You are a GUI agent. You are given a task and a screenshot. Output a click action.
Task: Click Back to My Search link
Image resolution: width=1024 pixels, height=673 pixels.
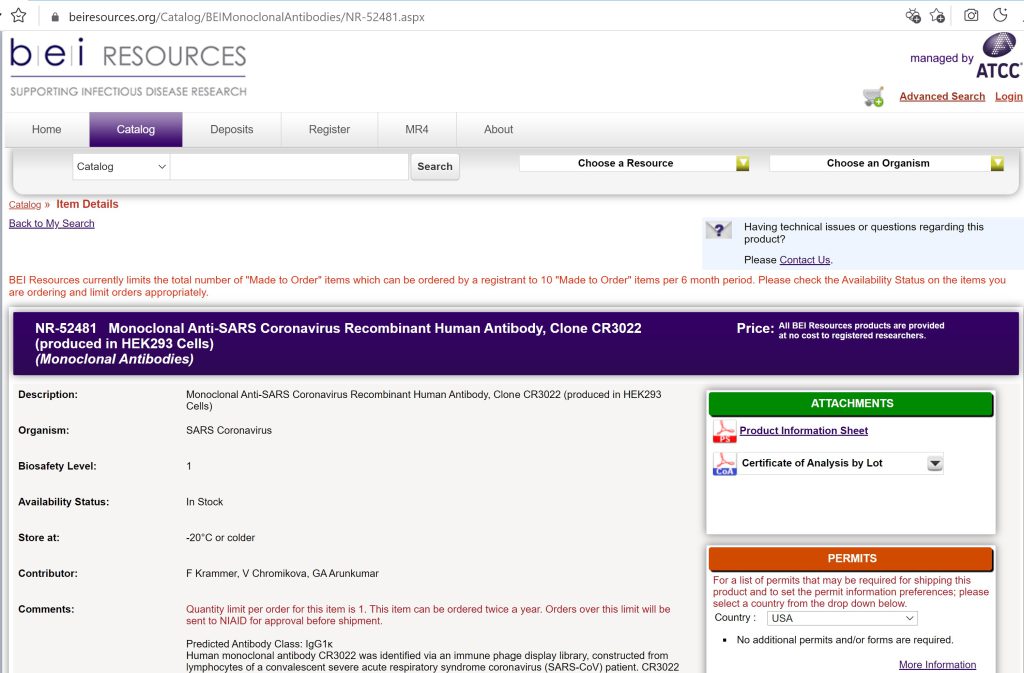(52, 223)
